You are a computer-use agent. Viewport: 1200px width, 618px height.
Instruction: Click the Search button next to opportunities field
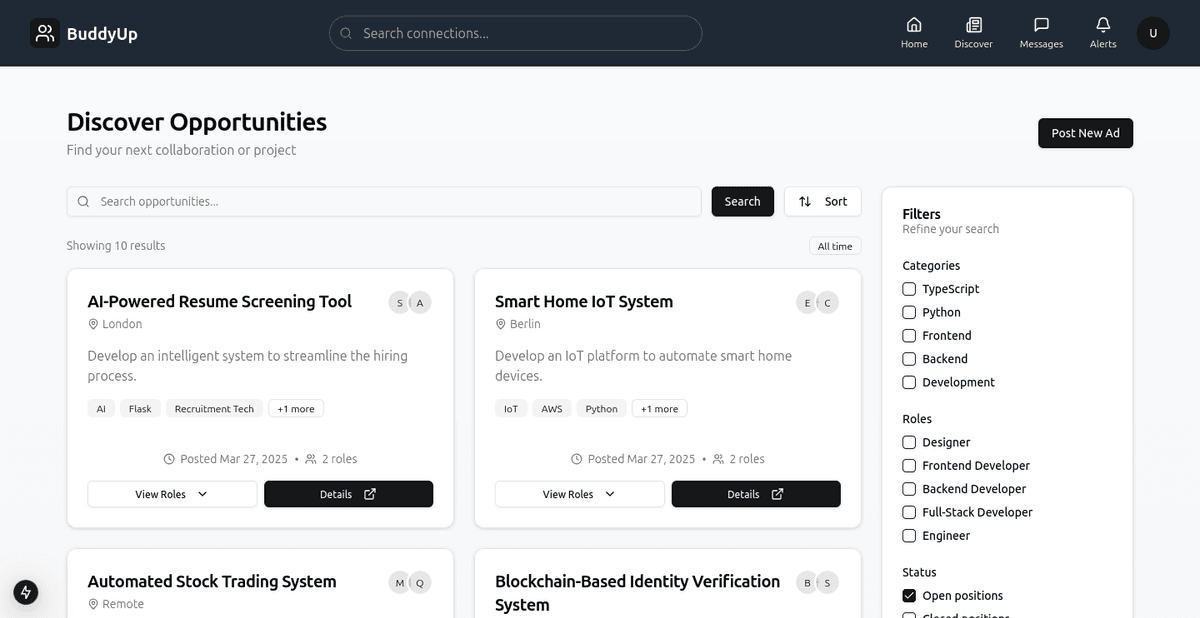point(742,201)
